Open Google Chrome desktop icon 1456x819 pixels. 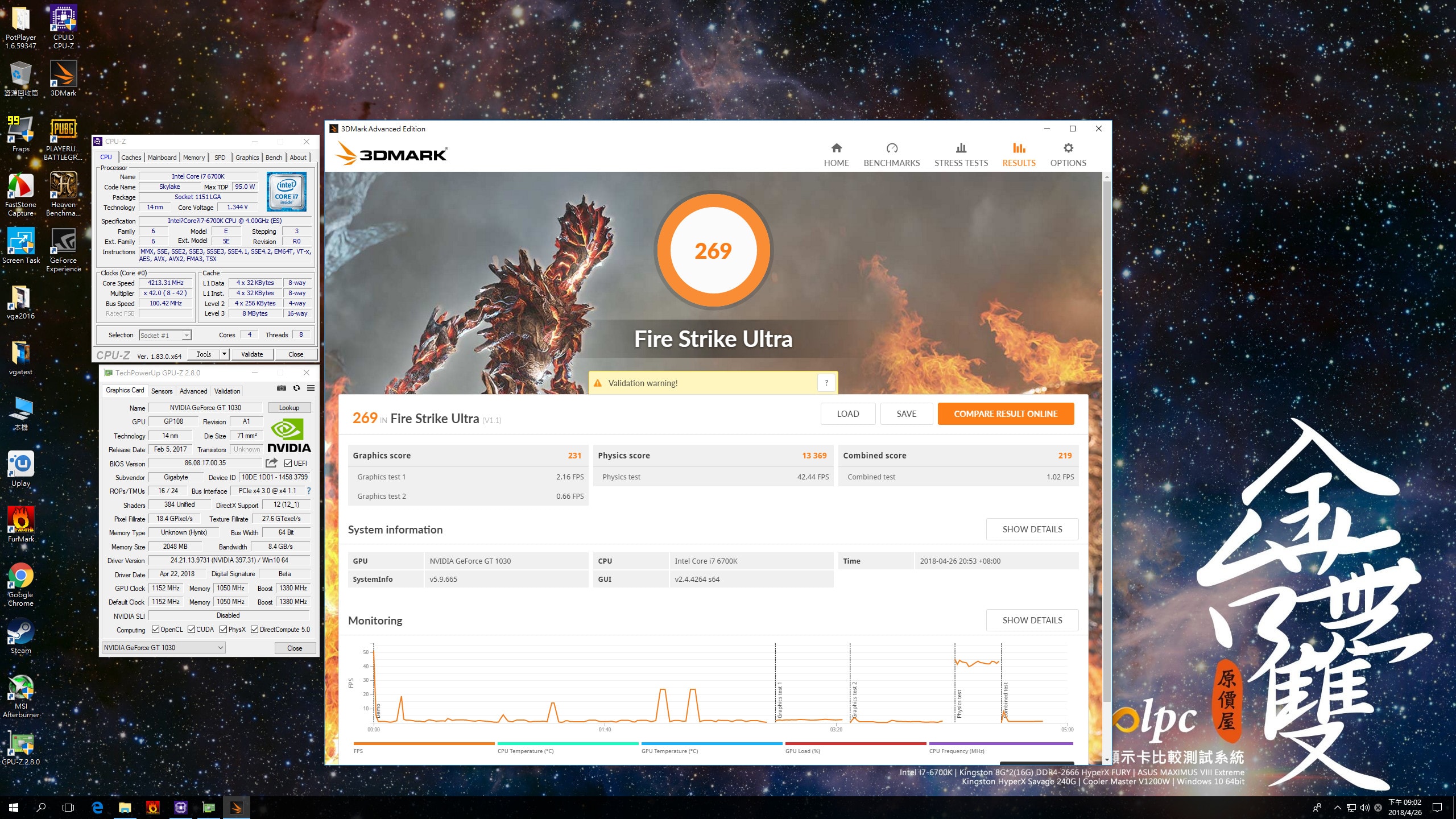(21, 585)
